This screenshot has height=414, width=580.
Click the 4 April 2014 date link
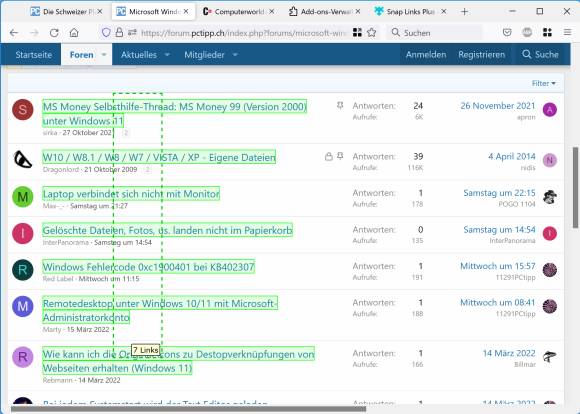[x=512, y=156]
